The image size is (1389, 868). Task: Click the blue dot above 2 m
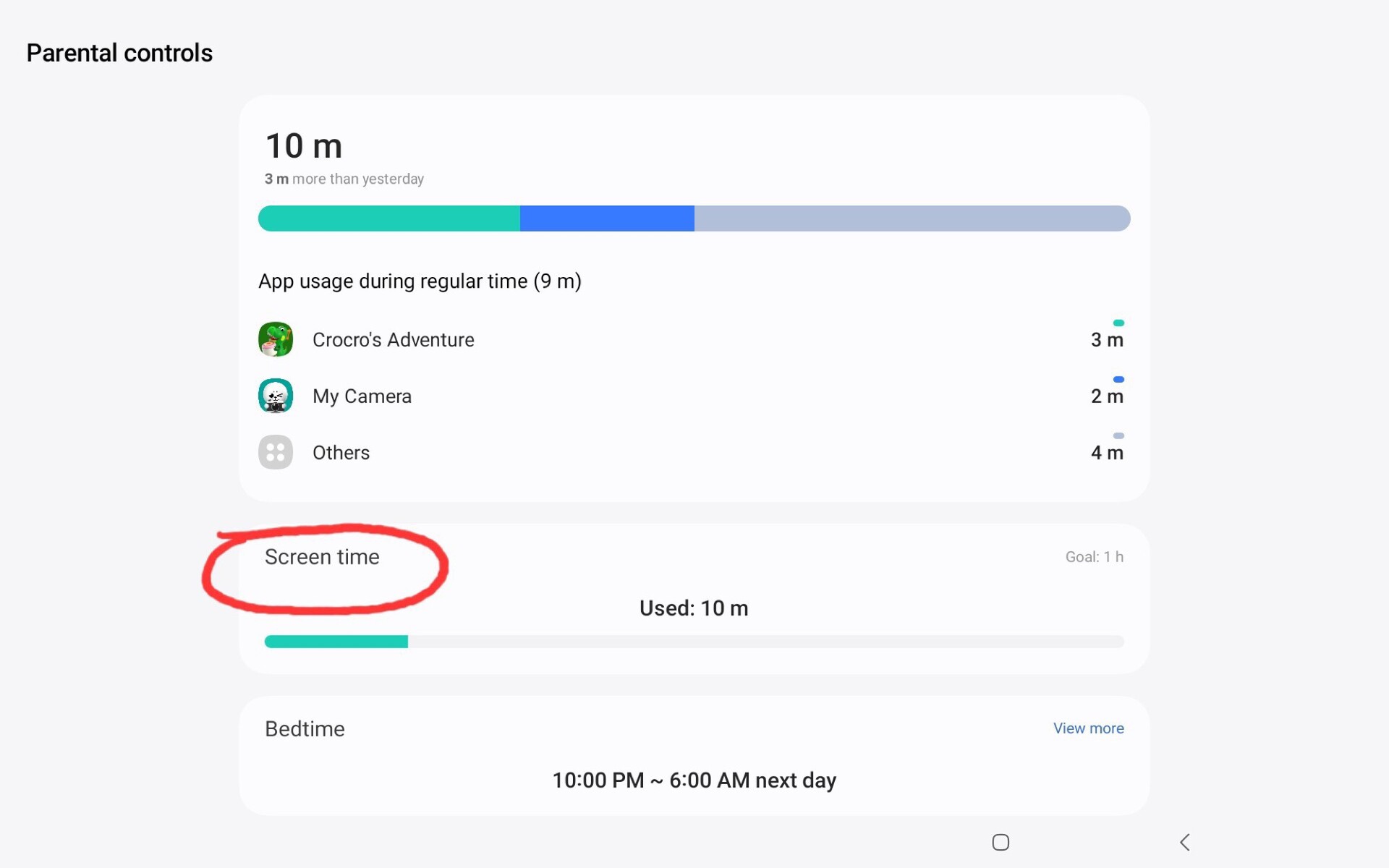(x=1118, y=379)
